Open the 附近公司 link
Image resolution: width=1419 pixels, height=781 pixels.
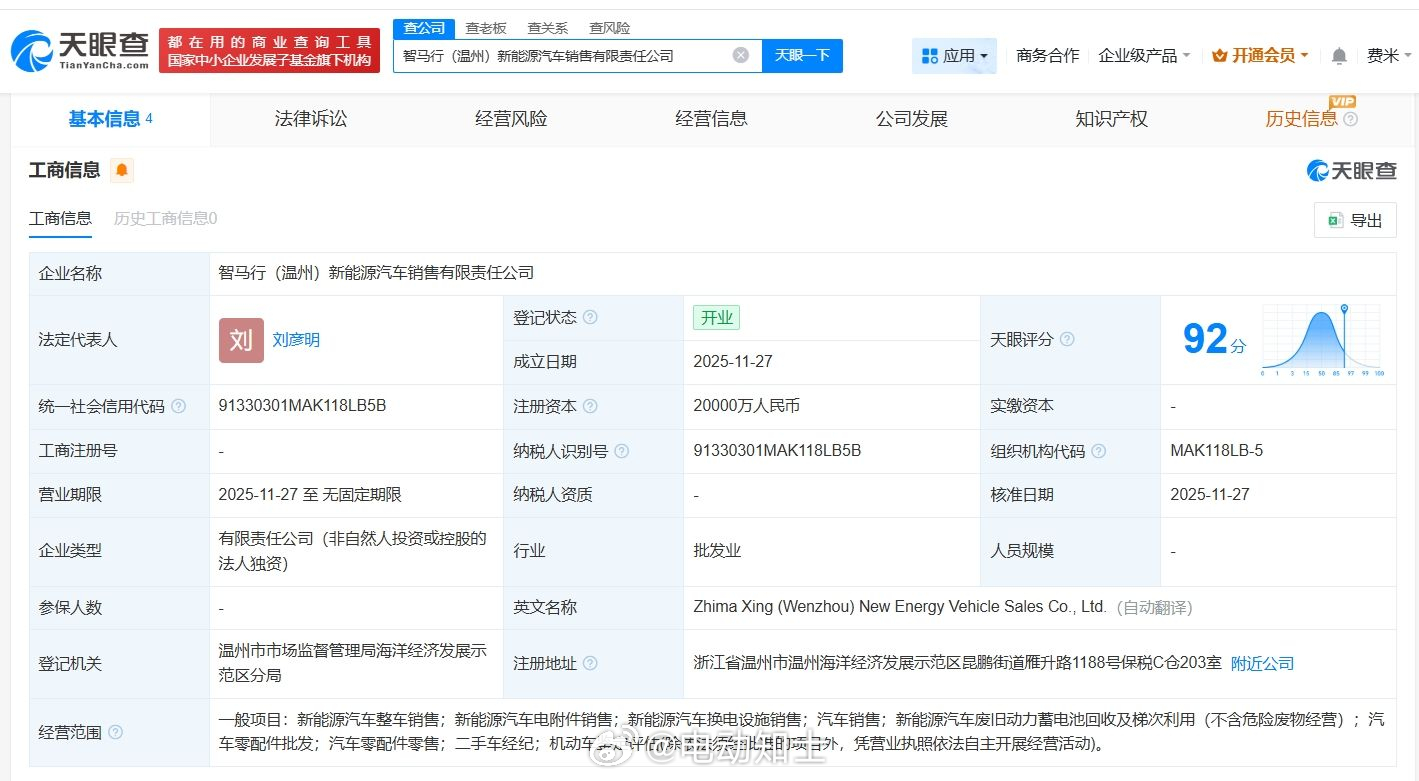tap(1262, 663)
